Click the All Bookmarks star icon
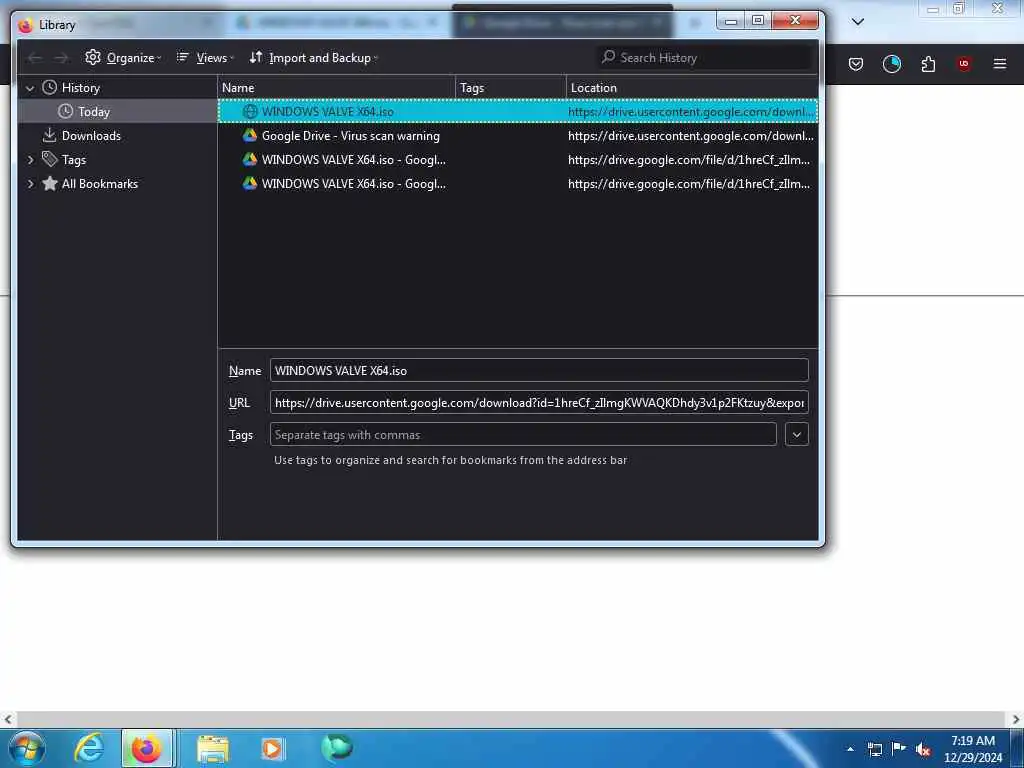 tap(50, 184)
